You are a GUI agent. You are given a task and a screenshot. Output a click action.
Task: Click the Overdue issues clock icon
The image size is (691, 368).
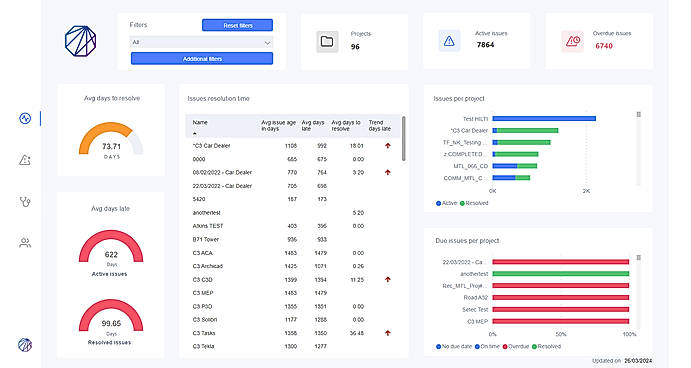coord(572,41)
